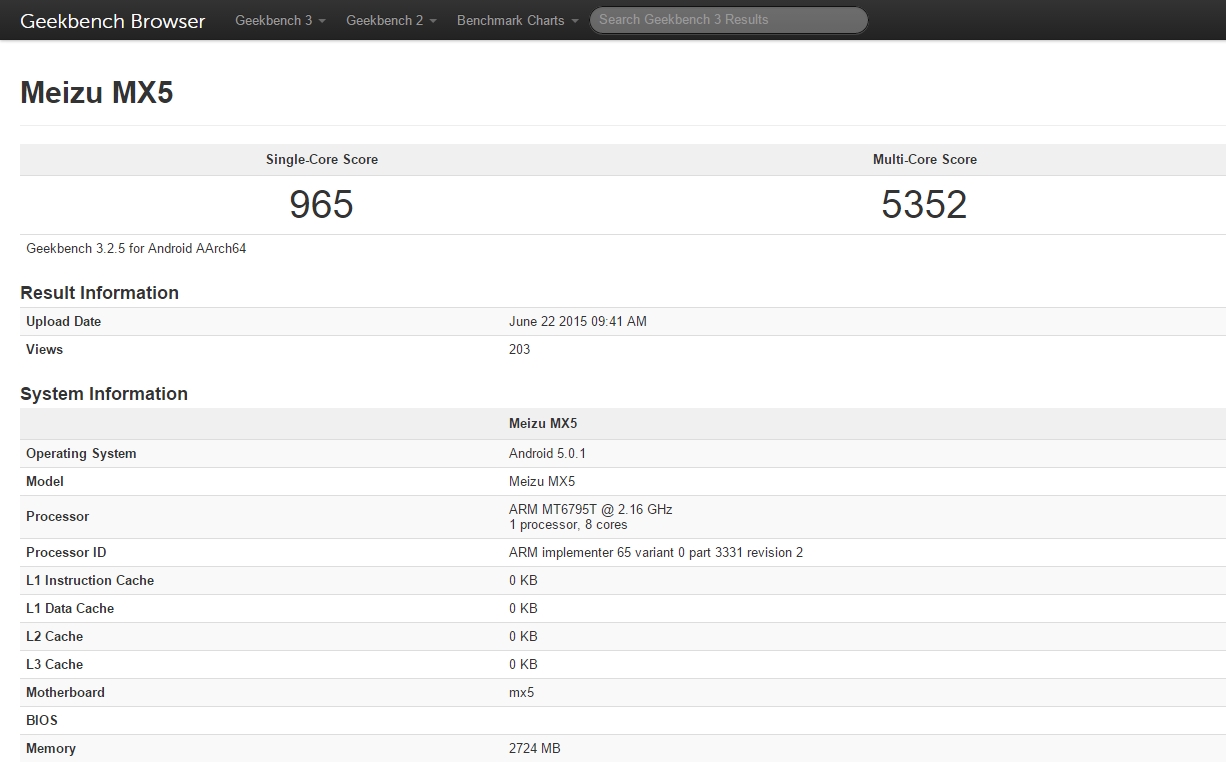This screenshot has width=1226, height=762.
Task: Select the 0 KB value for L3 Cache
Action: (x=523, y=664)
